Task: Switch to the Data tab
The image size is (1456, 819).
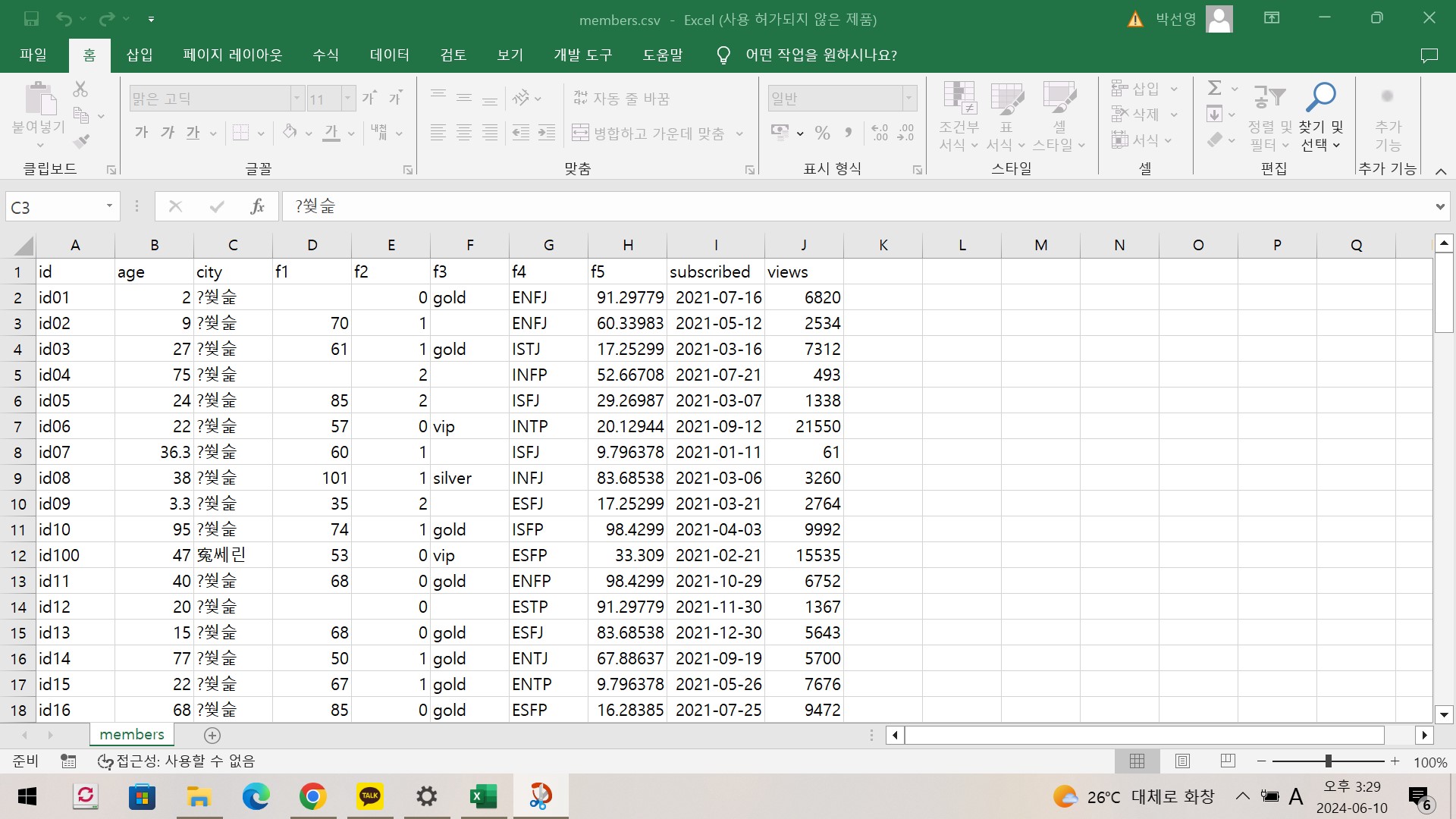Action: pos(390,55)
